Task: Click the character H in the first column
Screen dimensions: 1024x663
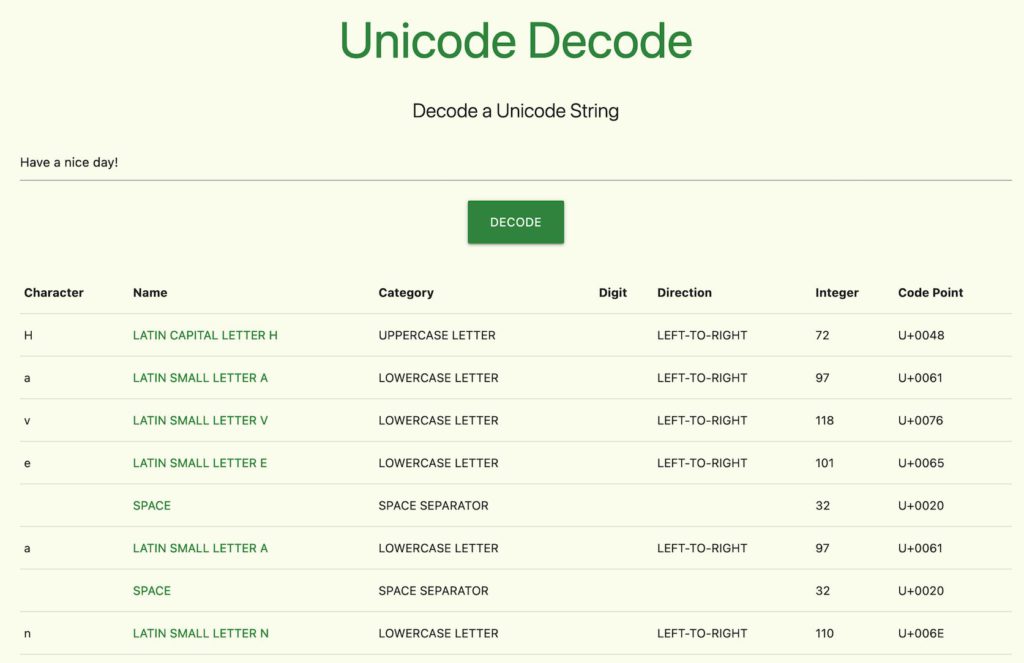Action: pos(28,335)
